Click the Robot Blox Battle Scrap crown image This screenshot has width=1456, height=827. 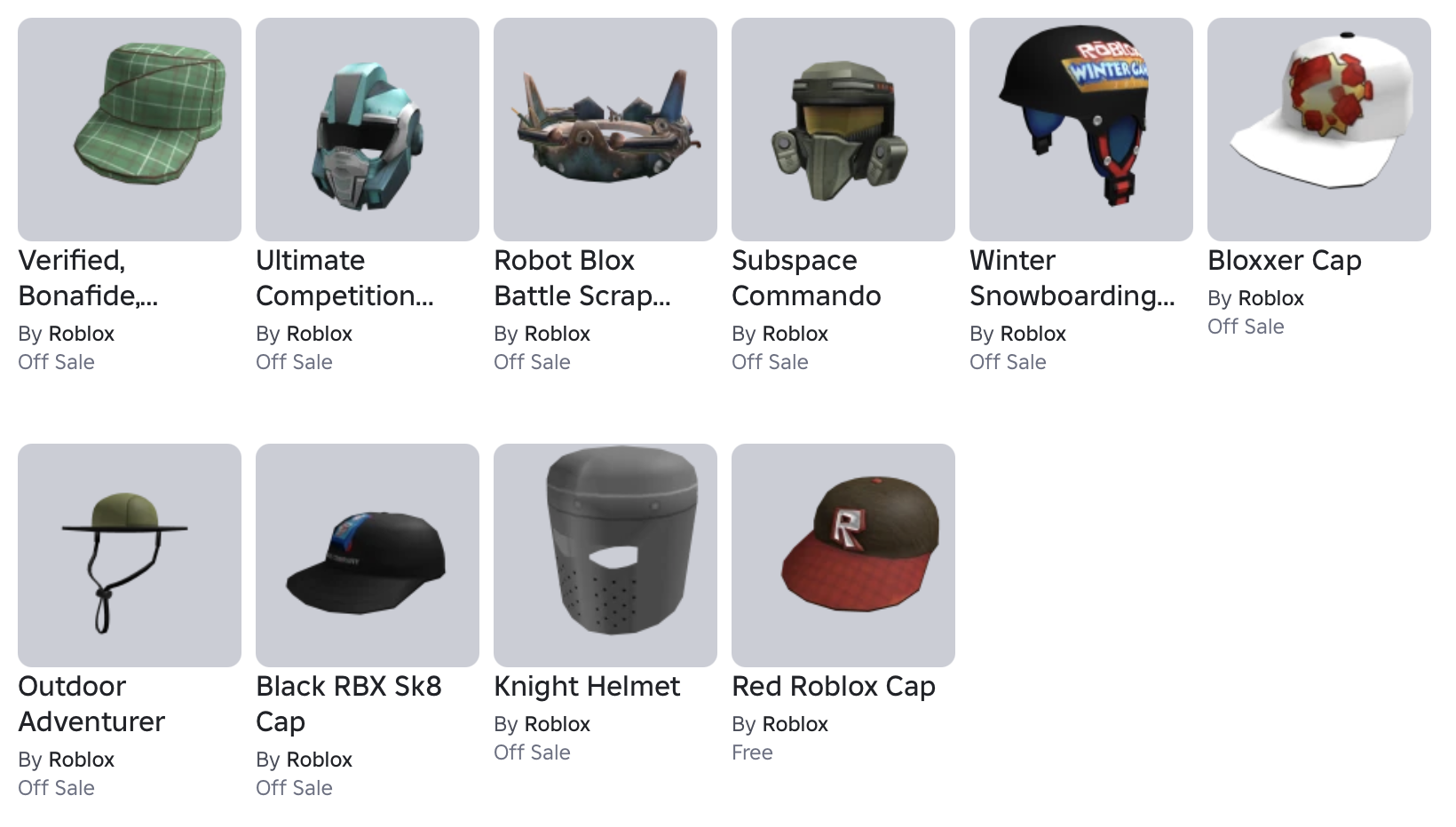coord(605,130)
